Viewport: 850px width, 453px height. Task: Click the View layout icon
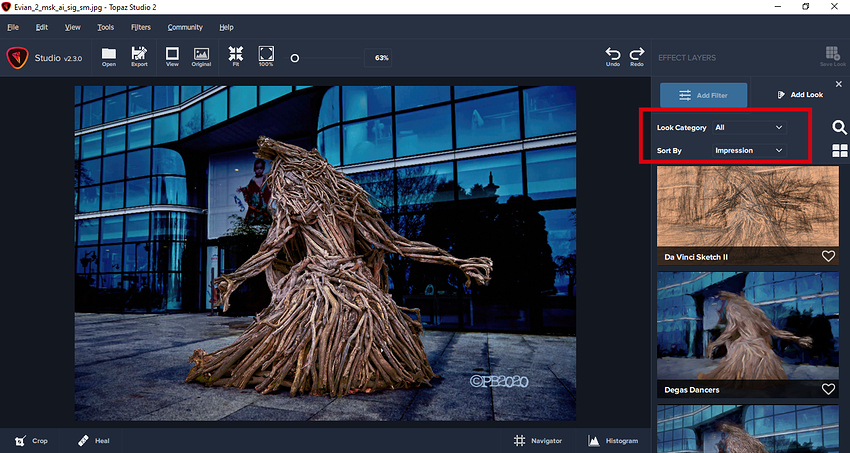coord(172,56)
